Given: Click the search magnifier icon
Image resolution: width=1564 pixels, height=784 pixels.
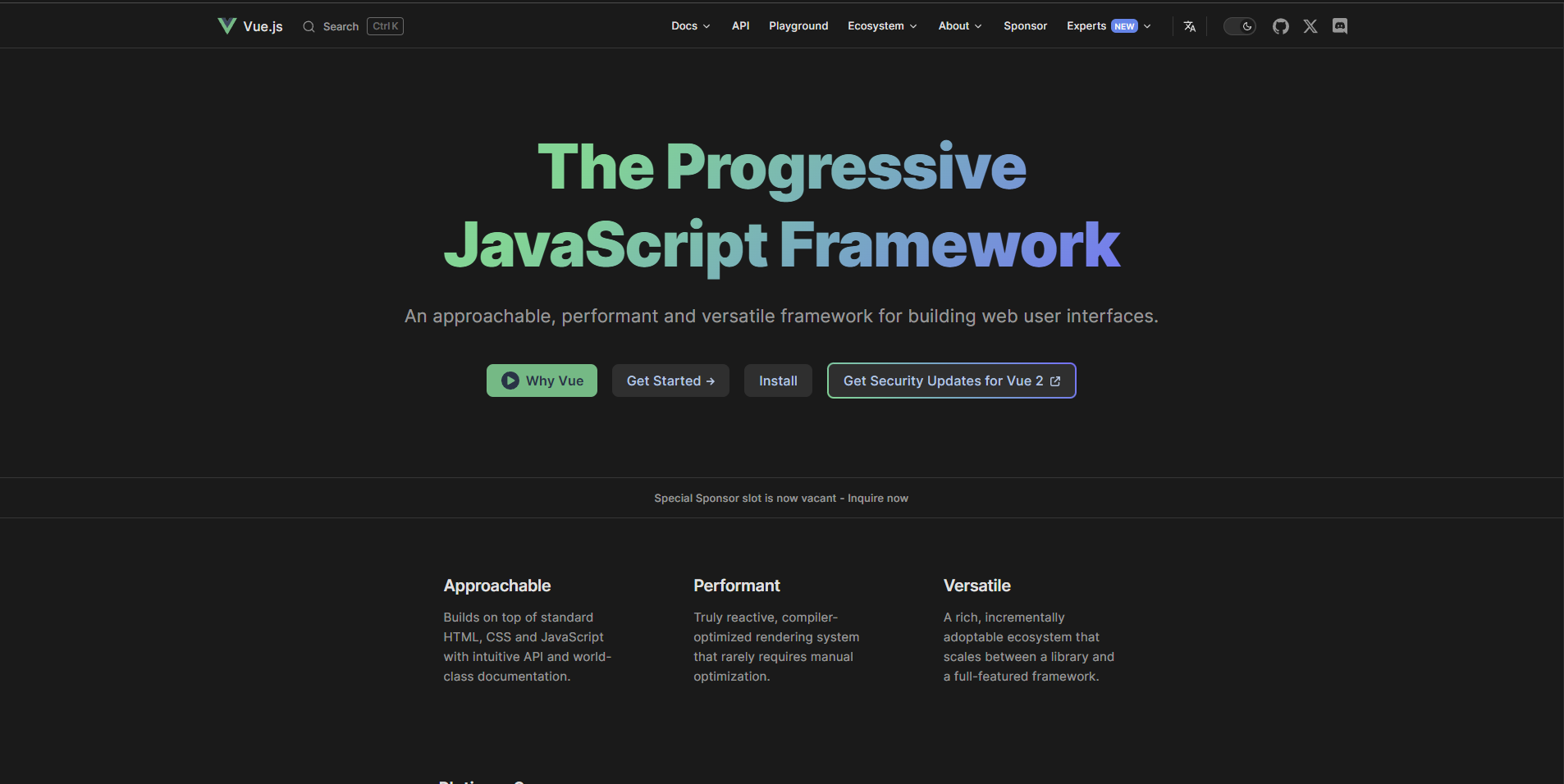Looking at the screenshot, I should point(309,26).
